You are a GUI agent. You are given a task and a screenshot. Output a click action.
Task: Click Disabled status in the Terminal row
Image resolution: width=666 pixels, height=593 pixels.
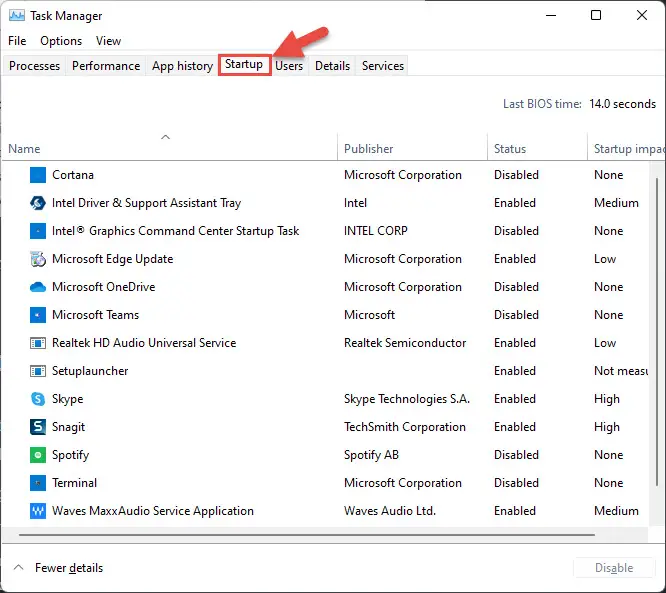click(x=516, y=483)
